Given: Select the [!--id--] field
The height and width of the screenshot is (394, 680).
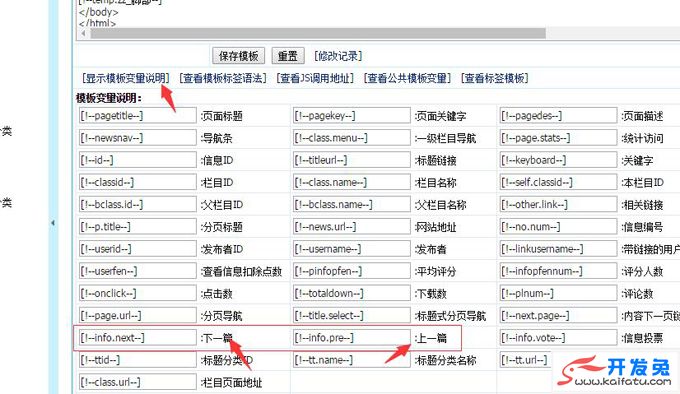Looking at the screenshot, I should [x=137, y=160].
